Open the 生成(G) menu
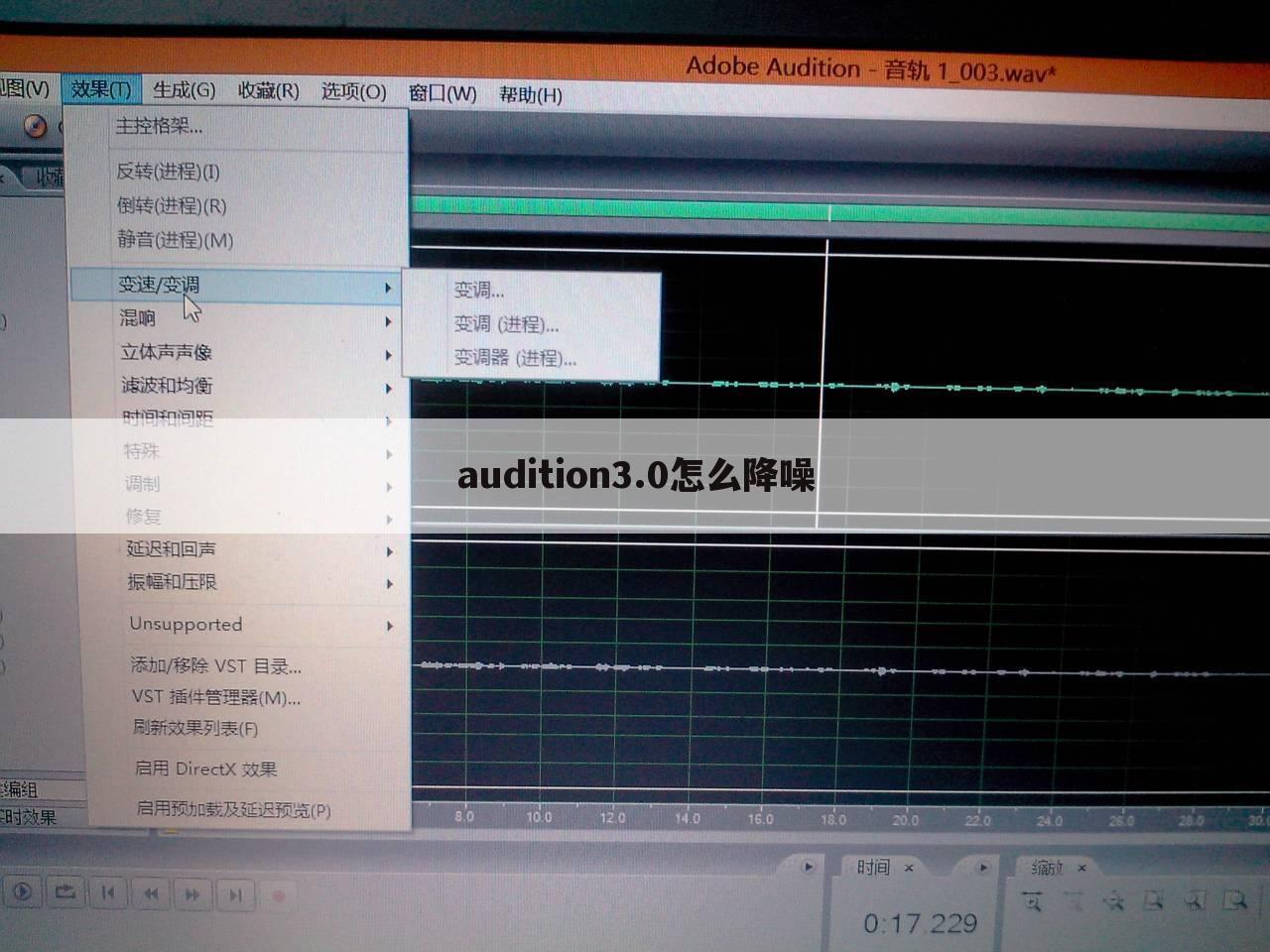 pos(185,90)
